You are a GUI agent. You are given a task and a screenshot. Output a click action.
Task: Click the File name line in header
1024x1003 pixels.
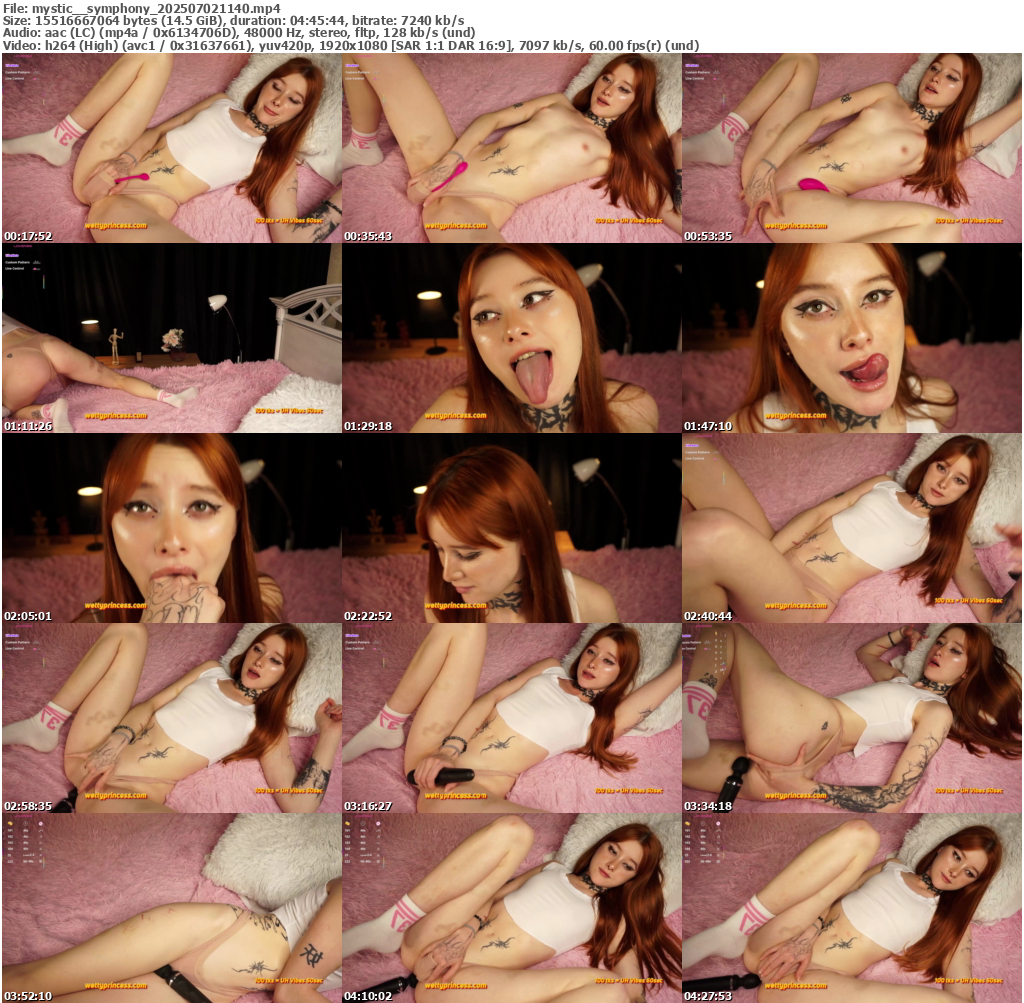click(141, 7)
